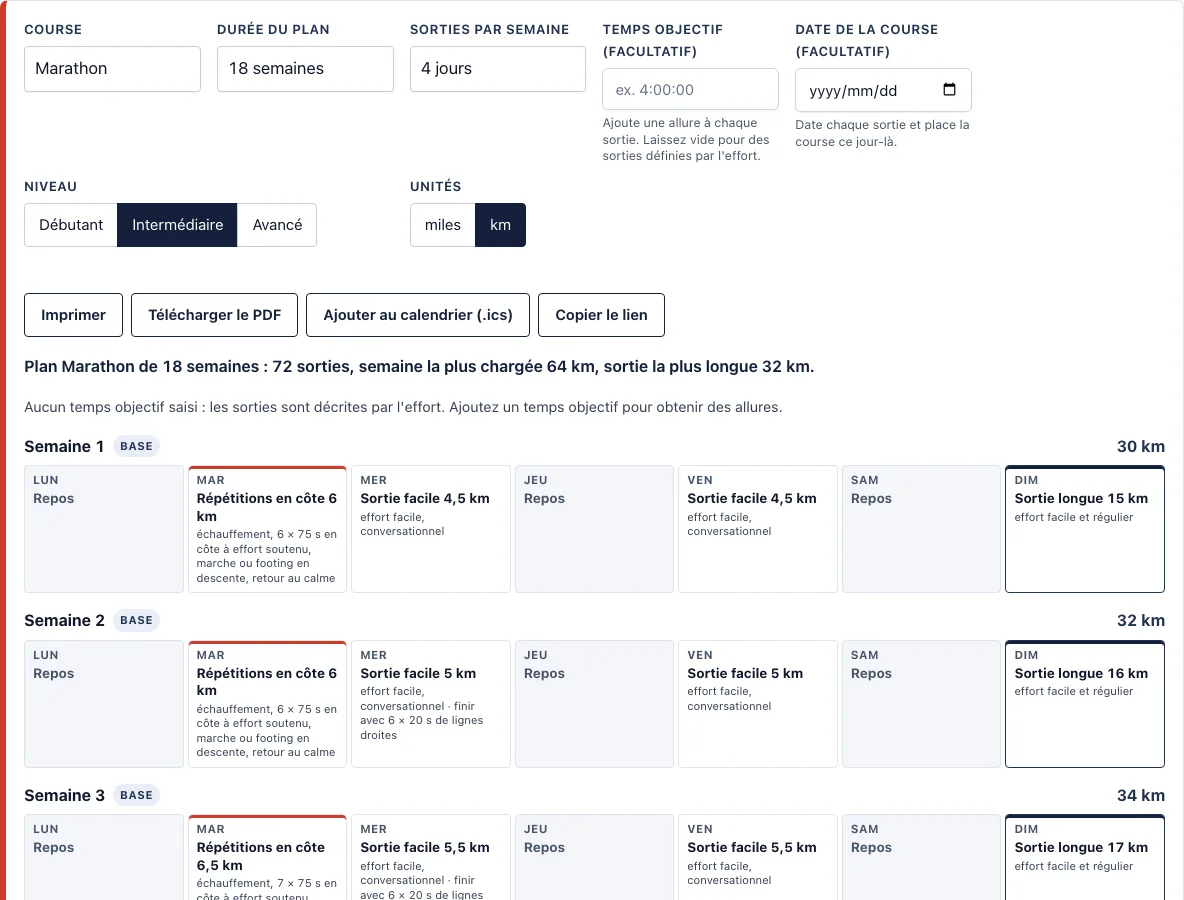Click the 34 km weekly total
1184x900 pixels.
(x=1140, y=795)
